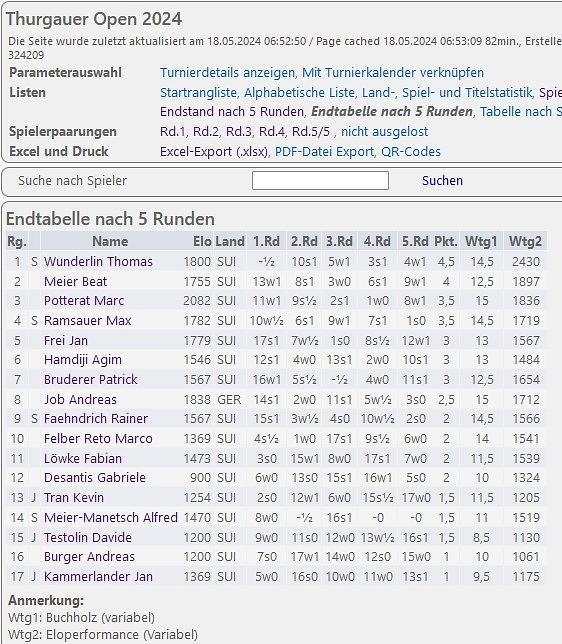
Task: Open the QR-Codes page
Action: pos(411,152)
